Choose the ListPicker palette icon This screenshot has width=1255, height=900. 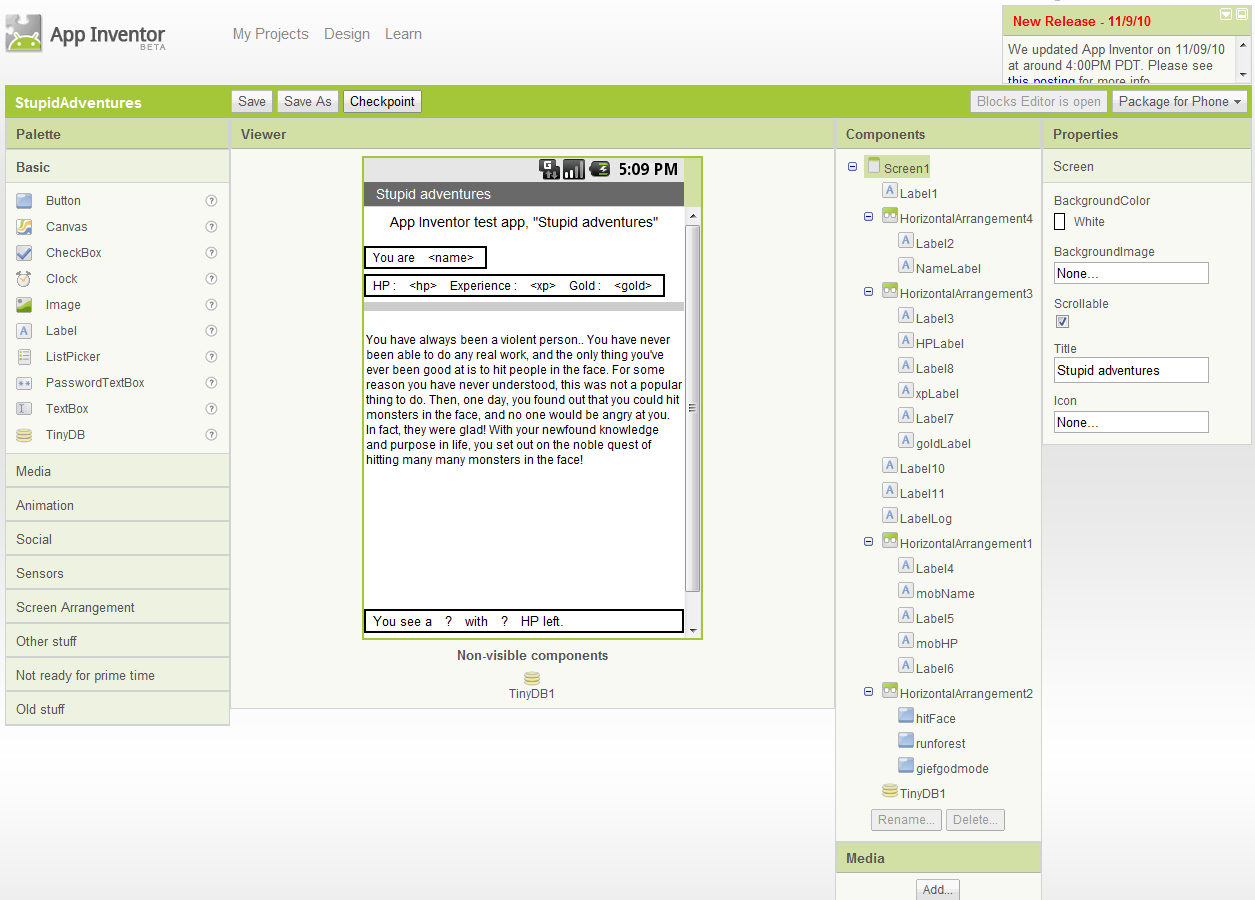pyautogui.click(x=24, y=357)
